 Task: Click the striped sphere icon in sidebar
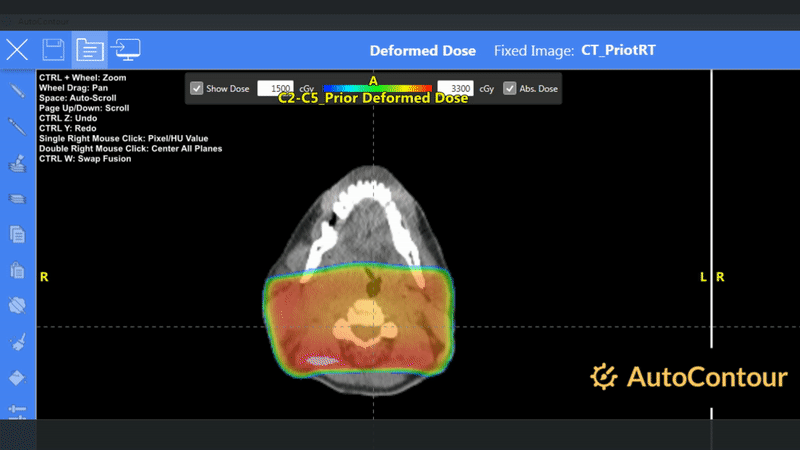pyautogui.click(x=17, y=305)
